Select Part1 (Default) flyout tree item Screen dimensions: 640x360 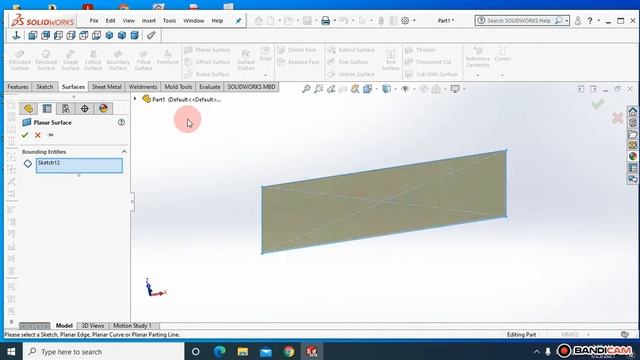tap(182, 99)
